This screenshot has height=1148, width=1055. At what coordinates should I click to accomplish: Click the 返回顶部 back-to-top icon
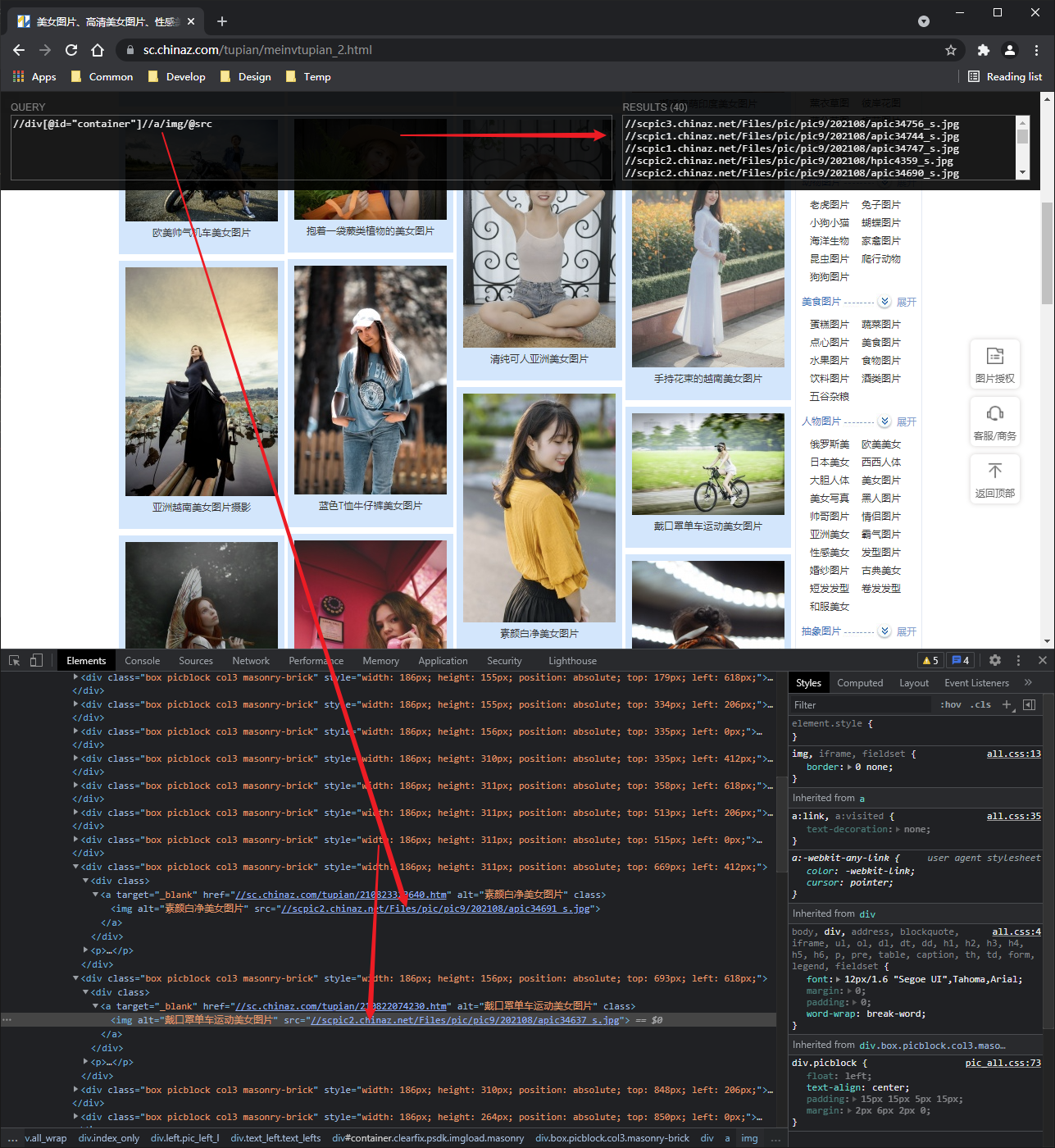(995, 478)
